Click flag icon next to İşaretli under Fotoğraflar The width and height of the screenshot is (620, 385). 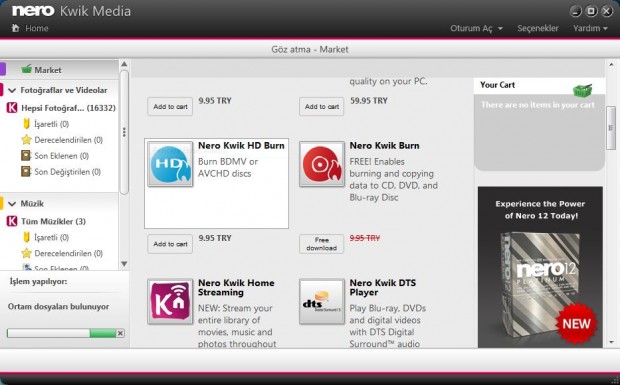(26, 124)
